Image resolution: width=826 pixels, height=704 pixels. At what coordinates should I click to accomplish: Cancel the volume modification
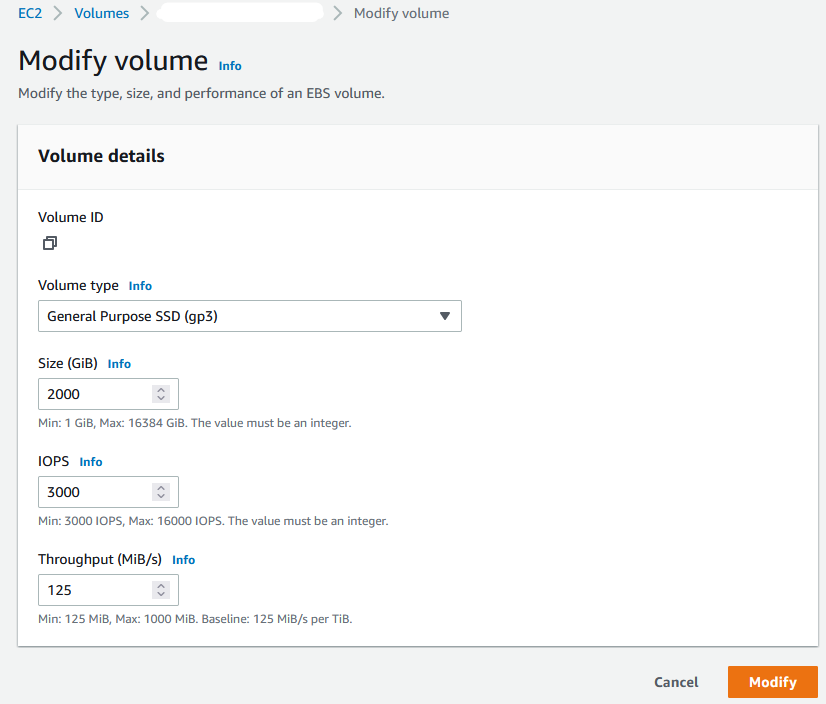click(x=675, y=682)
